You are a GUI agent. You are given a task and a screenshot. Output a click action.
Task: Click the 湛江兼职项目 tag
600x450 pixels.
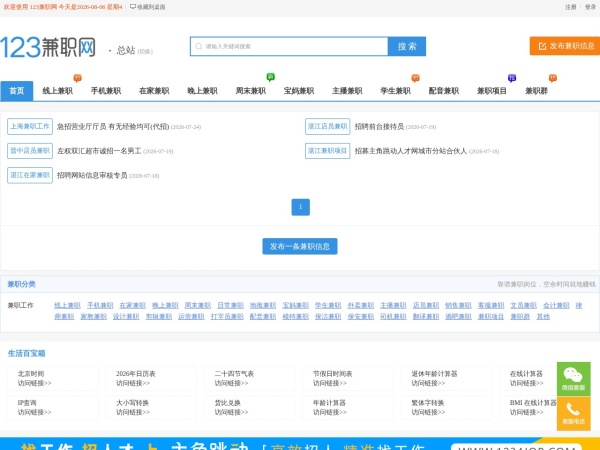pos(328,151)
